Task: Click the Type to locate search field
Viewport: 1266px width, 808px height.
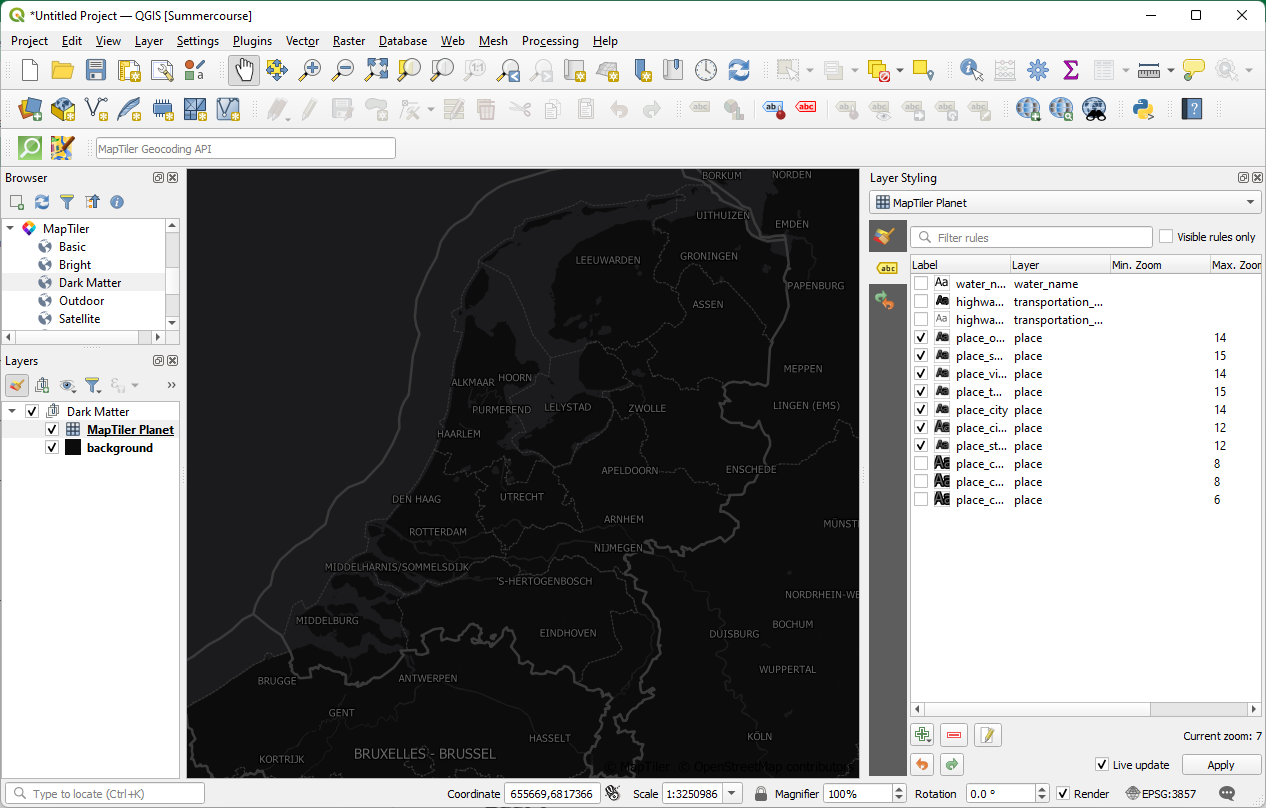Action: (x=105, y=792)
